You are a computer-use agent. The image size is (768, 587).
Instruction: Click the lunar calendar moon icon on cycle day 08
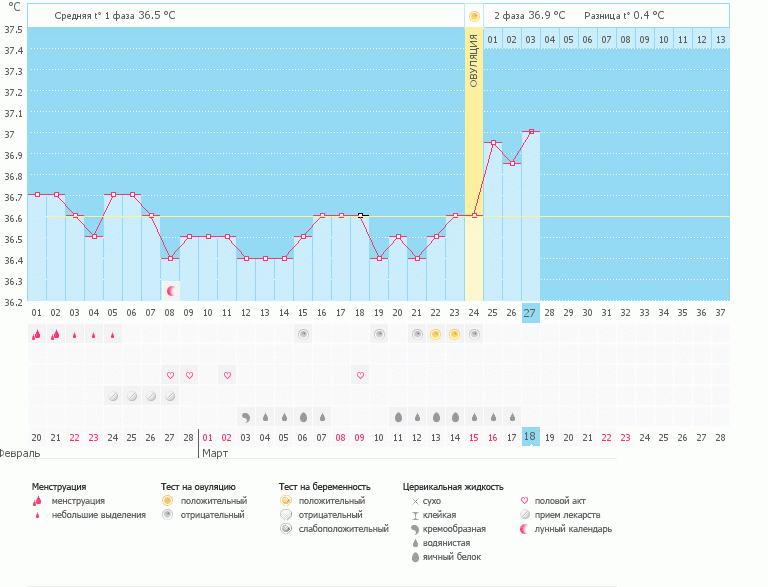171,291
